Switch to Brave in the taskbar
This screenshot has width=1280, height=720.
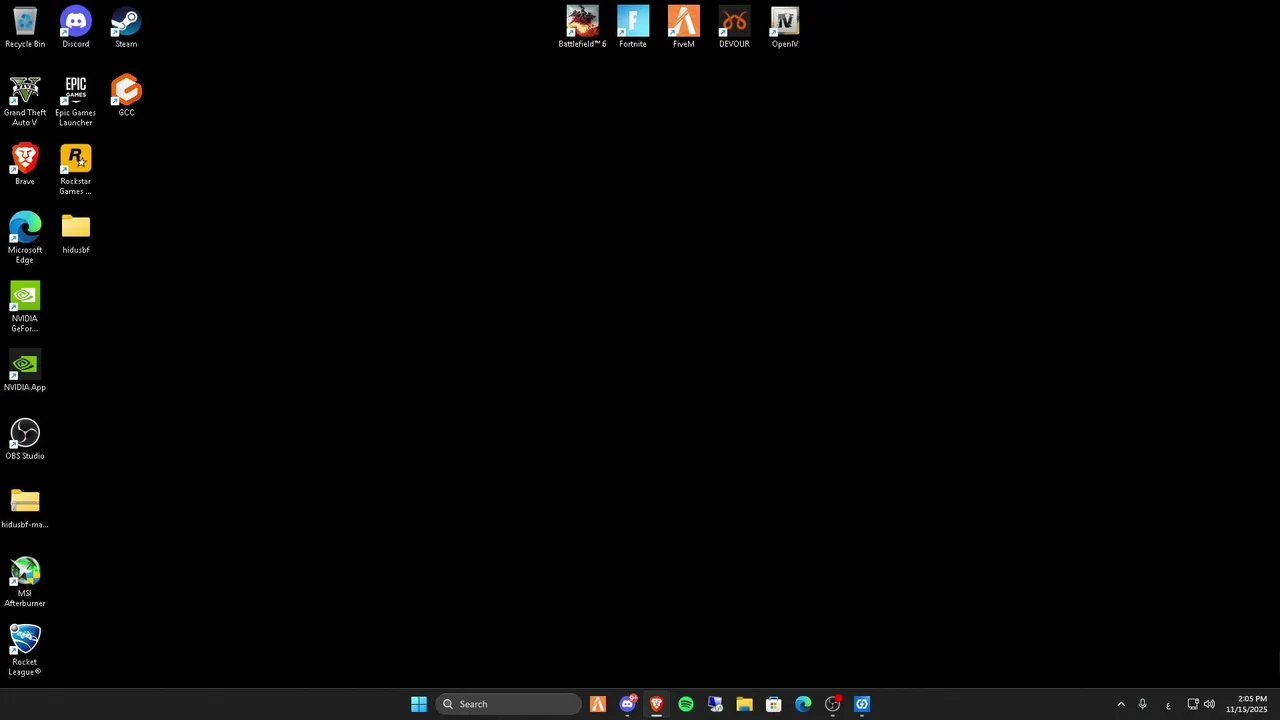(656, 704)
